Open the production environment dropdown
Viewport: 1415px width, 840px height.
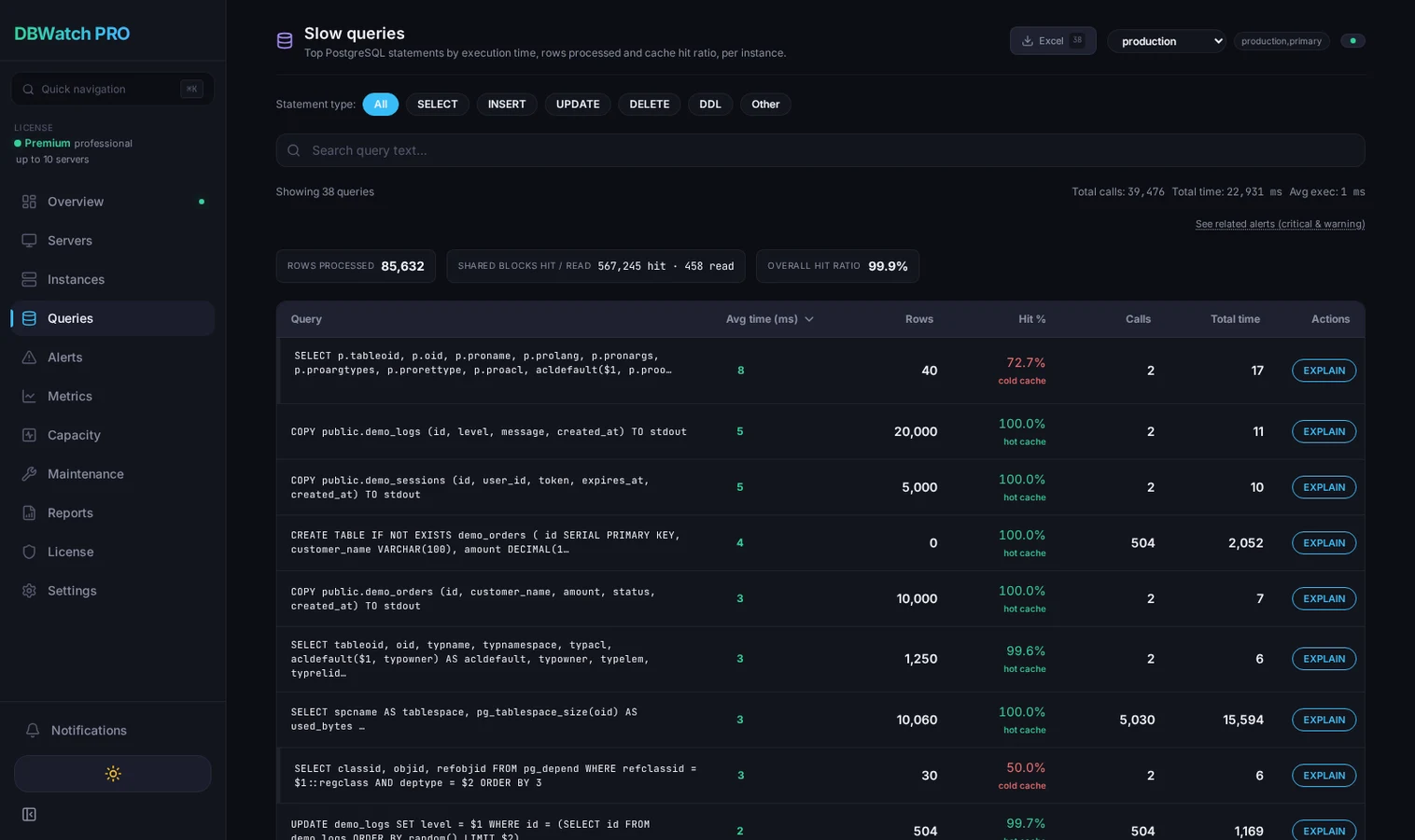point(1167,41)
